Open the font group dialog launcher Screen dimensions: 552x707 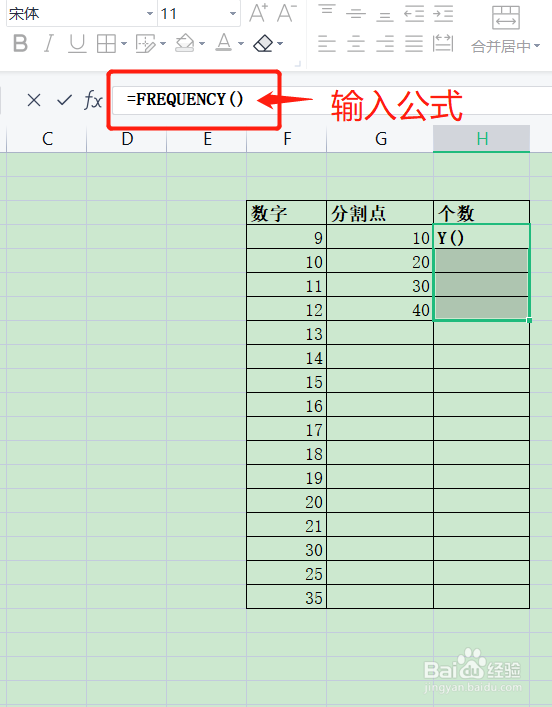tap(298, 64)
